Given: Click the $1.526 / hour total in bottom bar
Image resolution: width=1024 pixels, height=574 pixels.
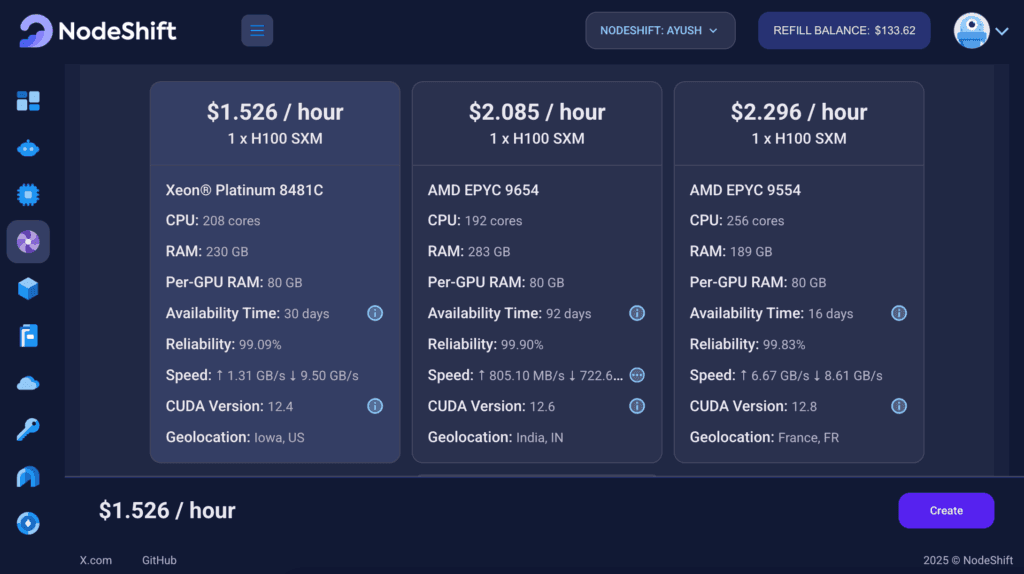Looking at the screenshot, I should (x=167, y=511).
